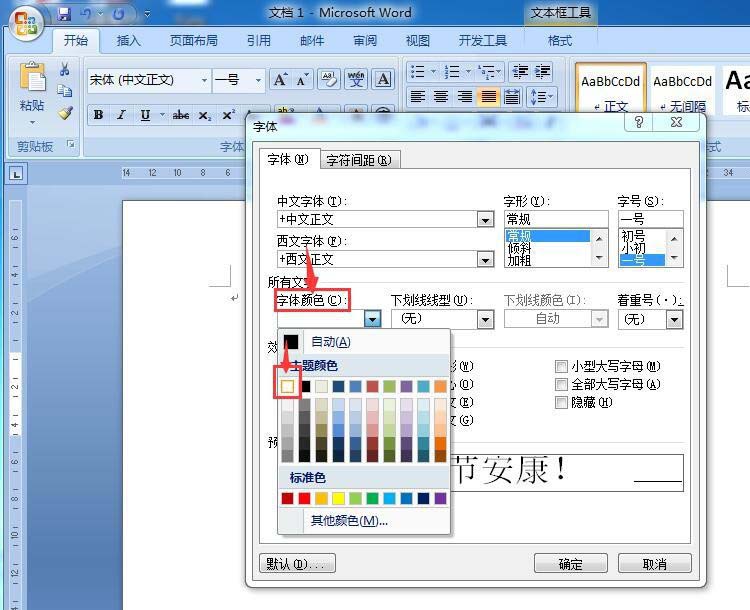The height and width of the screenshot is (610, 750).
Task: Pick the white theme color swatch
Action: click(288, 386)
